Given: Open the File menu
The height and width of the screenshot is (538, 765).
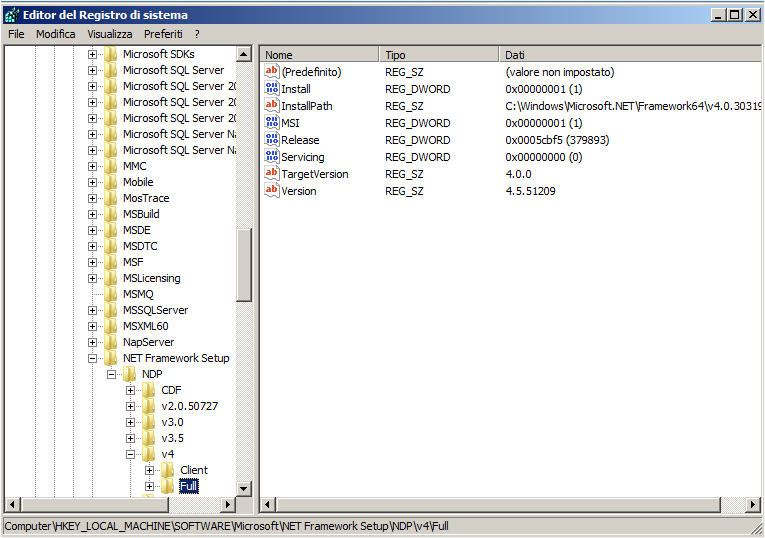Looking at the screenshot, I should click(x=16, y=34).
